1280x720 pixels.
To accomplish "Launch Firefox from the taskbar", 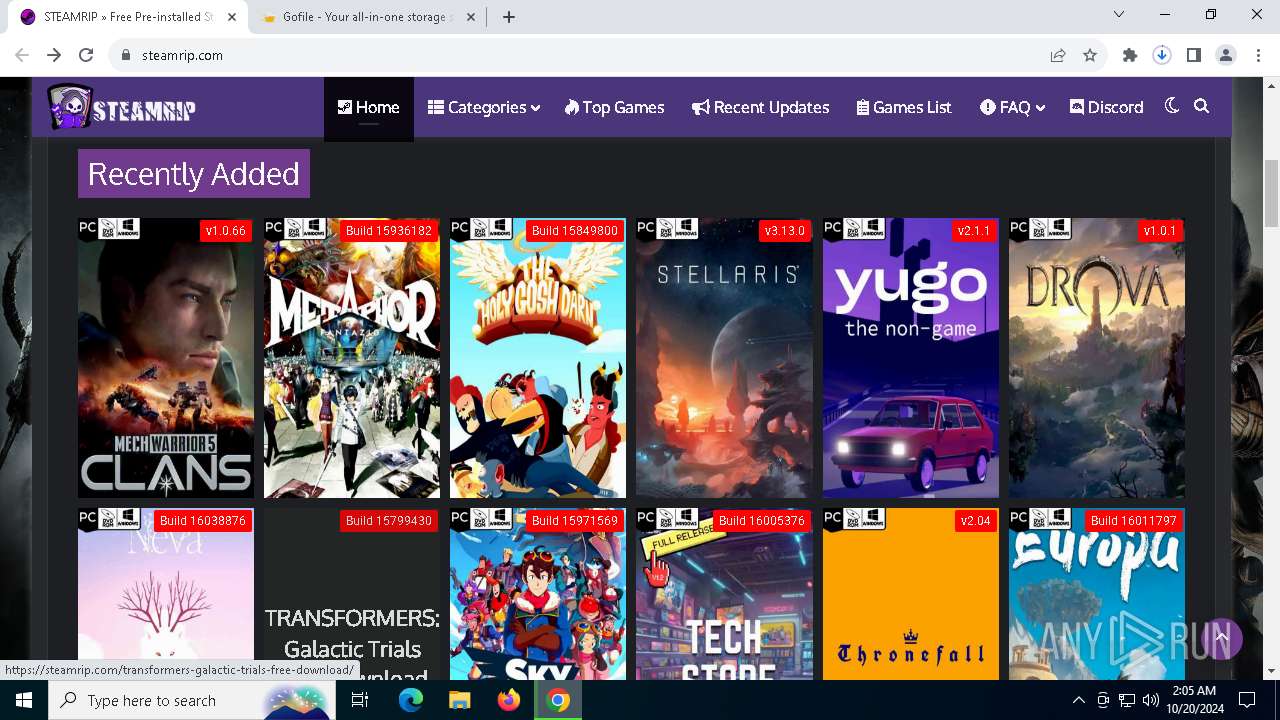I will click(509, 700).
